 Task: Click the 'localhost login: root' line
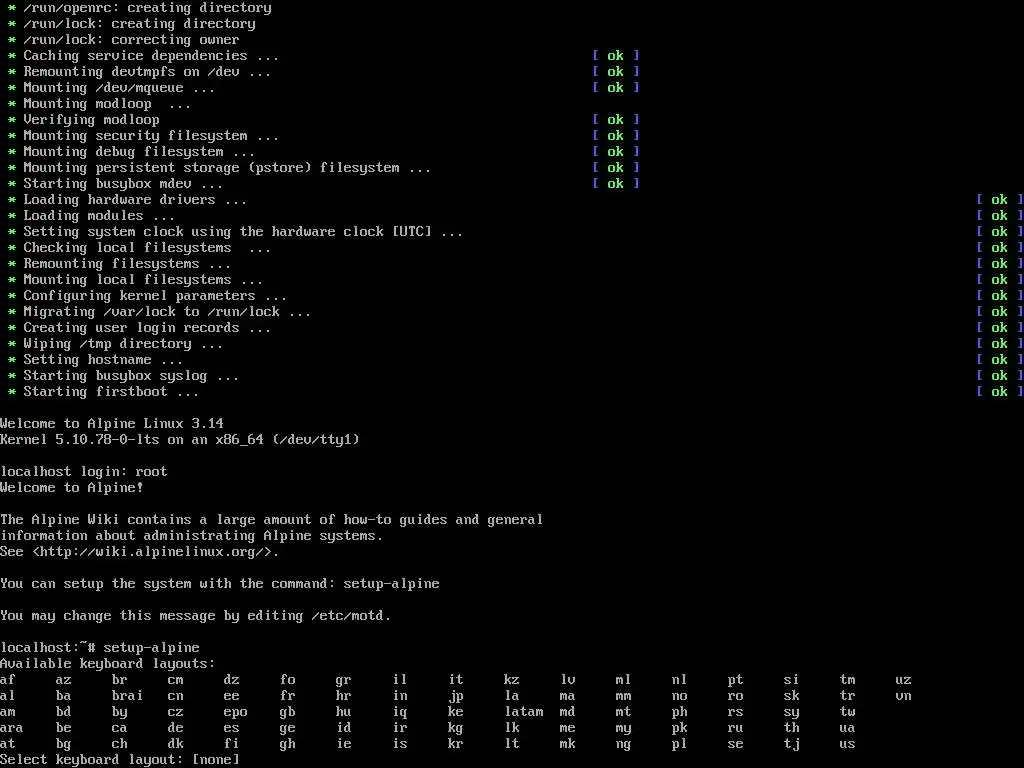tap(84, 472)
